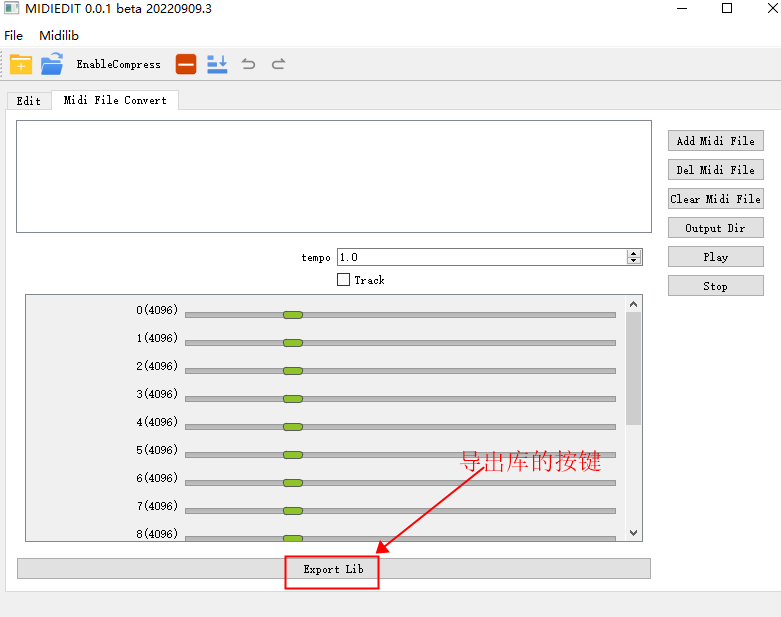This screenshot has width=781, height=617.
Task: Click the redo arrow icon
Action: (x=279, y=64)
